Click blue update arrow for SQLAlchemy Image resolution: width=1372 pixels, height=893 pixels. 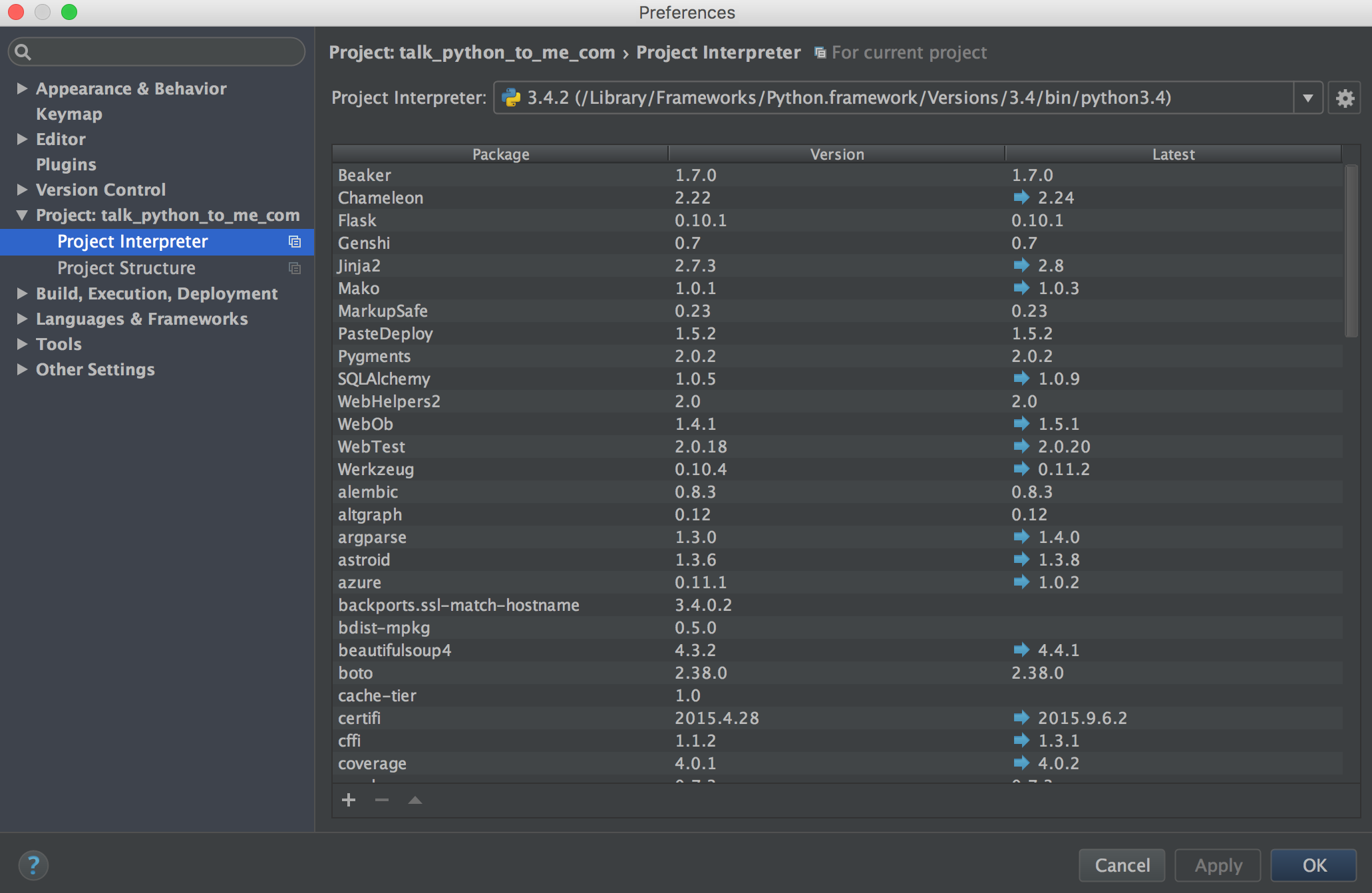point(1021,379)
